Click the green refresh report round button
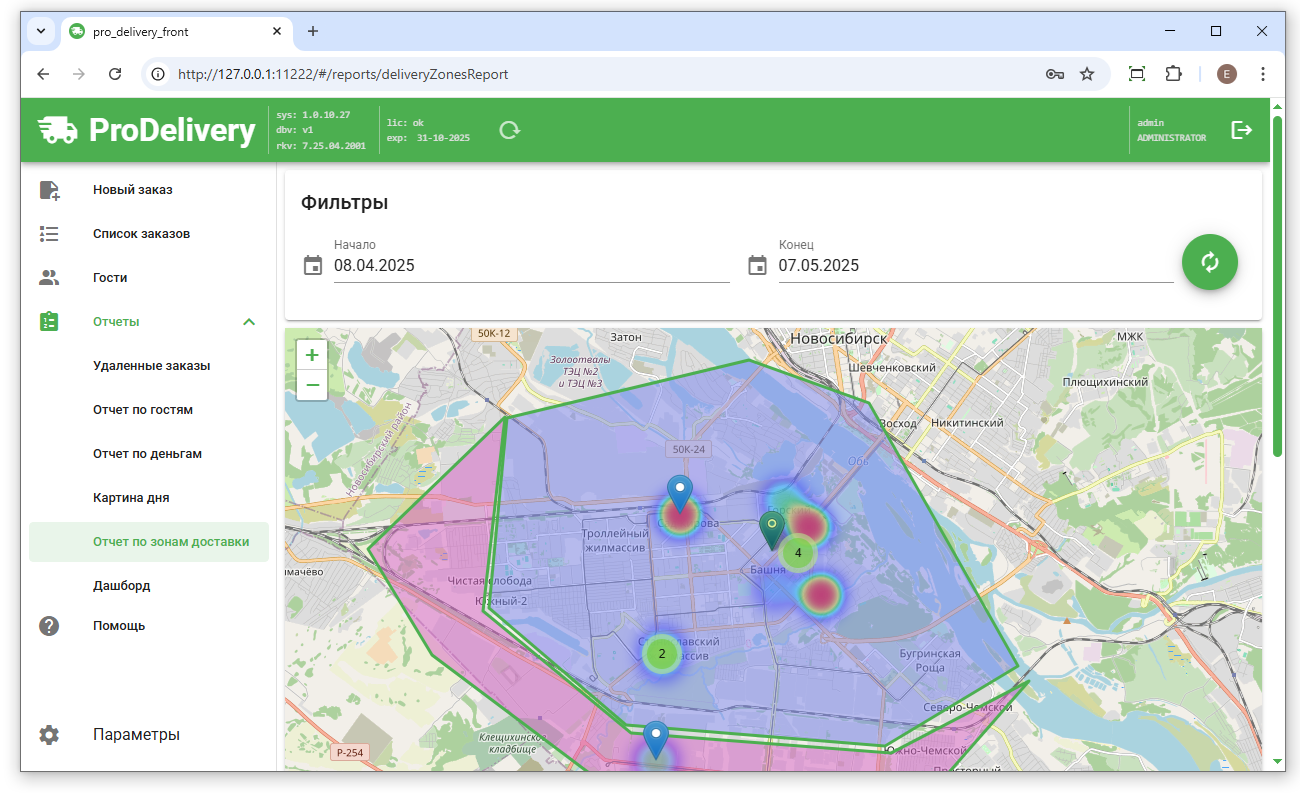Screen dimensions: 1300x793 click(1209, 262)
